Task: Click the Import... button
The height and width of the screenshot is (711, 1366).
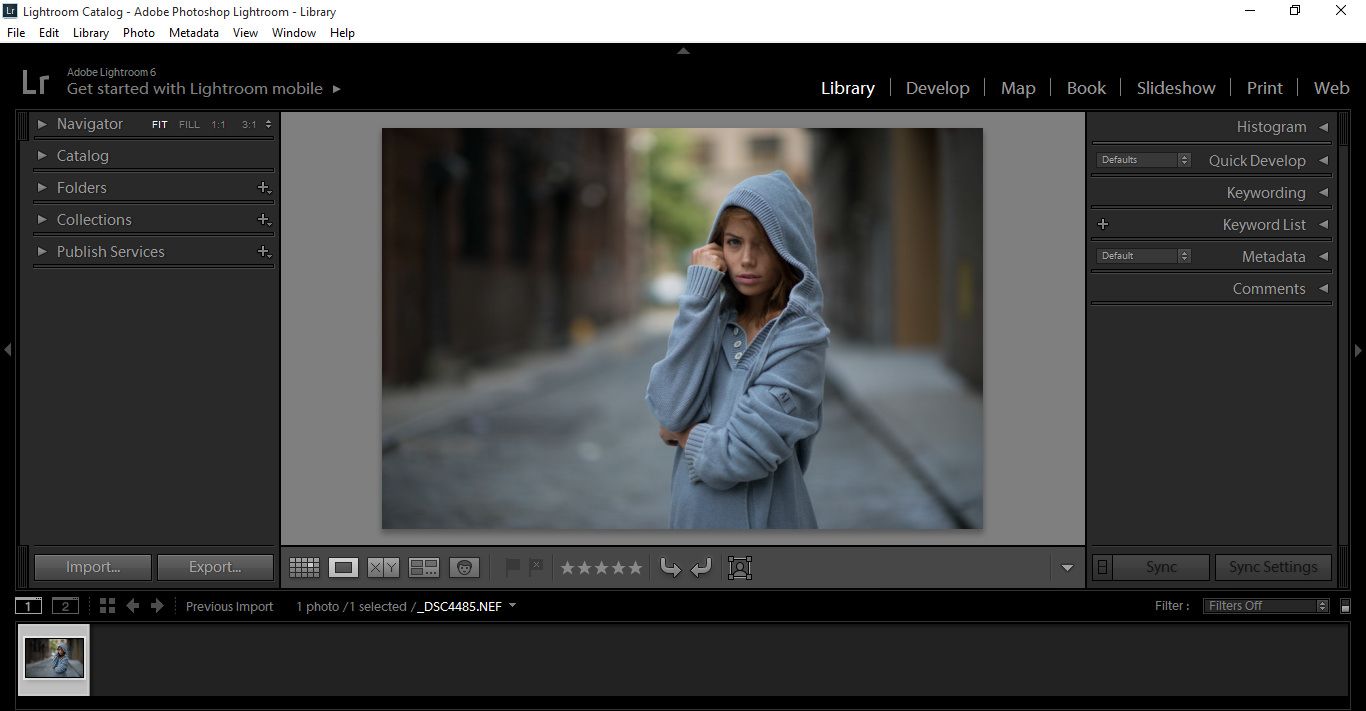Action: (93, 567)
